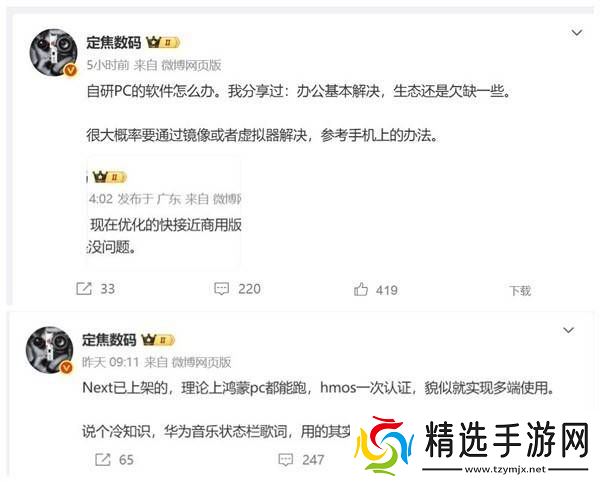Click the crown badge inside embedded image
This screenshot has height=482, width=600.
click(x=110, y=177)
